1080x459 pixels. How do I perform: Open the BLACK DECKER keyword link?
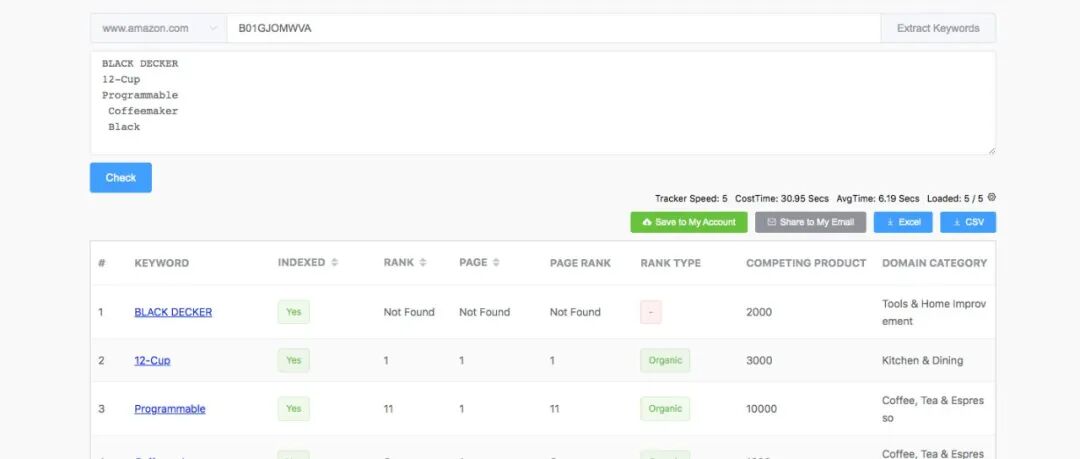pos(173,312)
